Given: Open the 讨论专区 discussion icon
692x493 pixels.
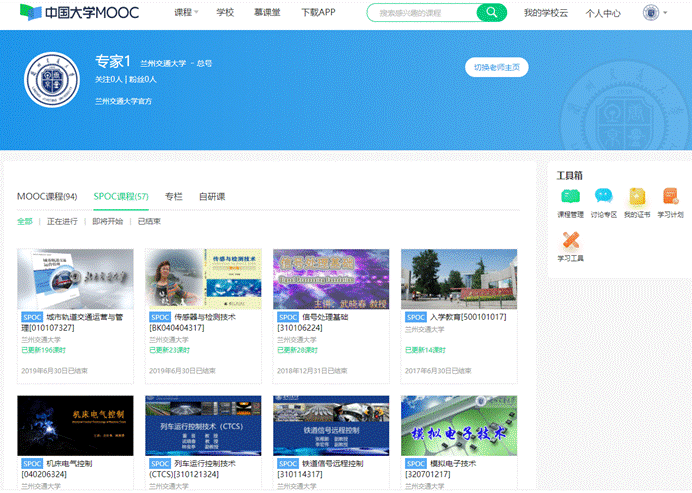Looking at the screenshot, I should click(x=603, y=197).
